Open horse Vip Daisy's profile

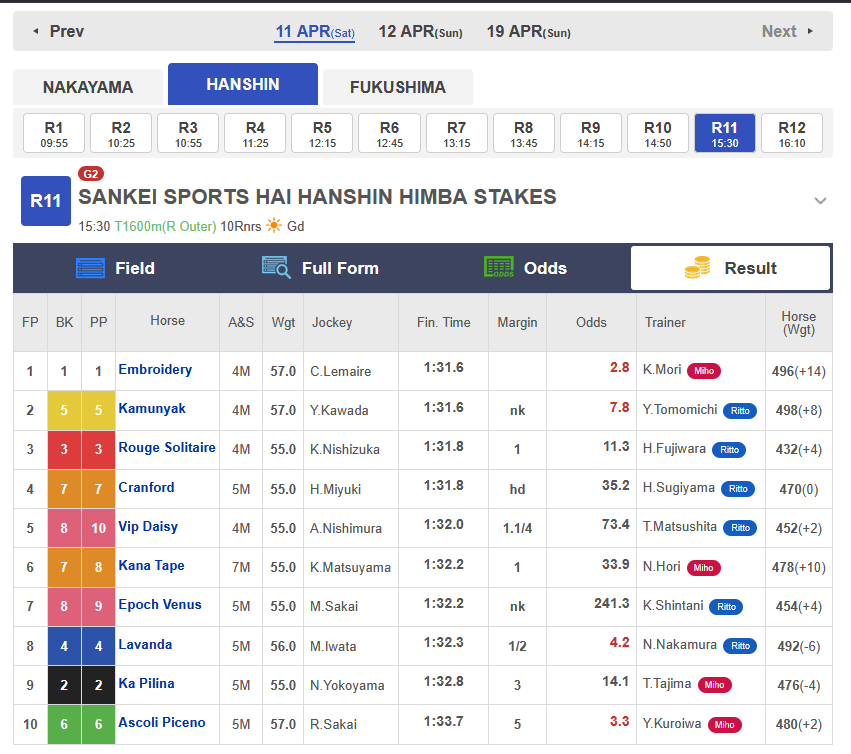point(148,527)
